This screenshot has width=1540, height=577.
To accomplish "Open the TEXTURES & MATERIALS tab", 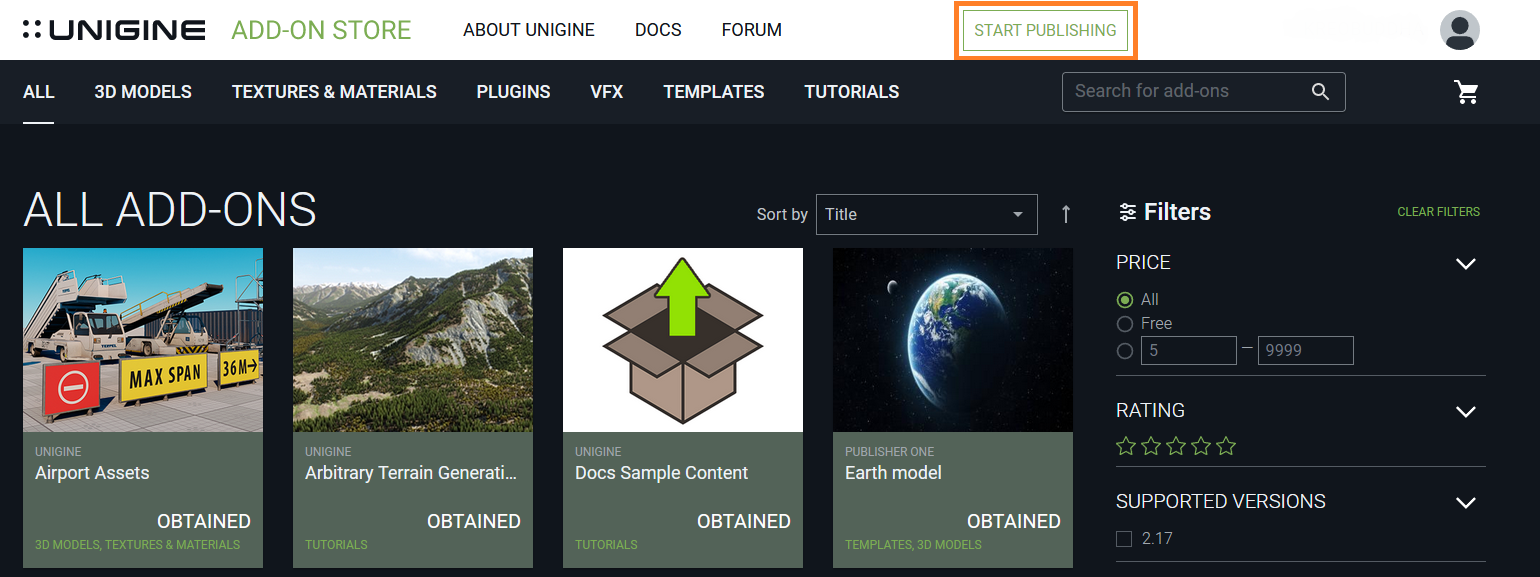I will 334,92.
